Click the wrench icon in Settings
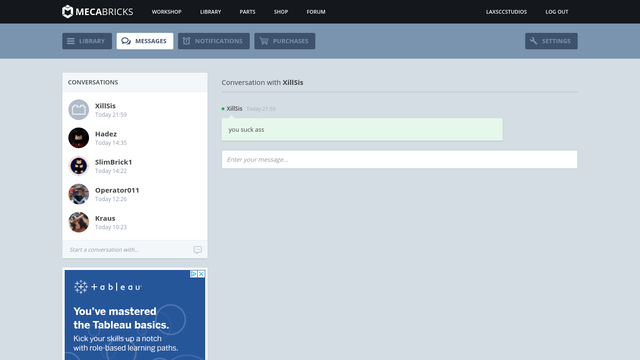 (533, 41)
